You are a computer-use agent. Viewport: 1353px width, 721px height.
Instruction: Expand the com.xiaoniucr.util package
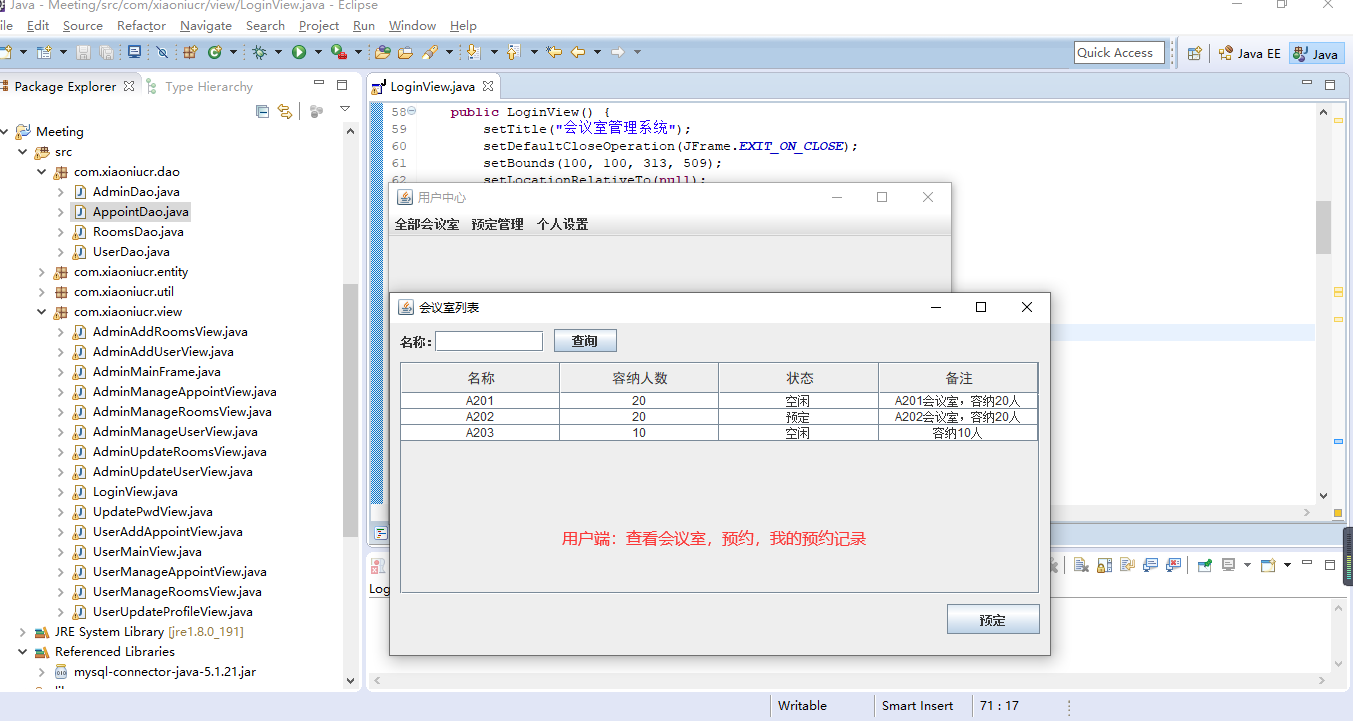point(41,292)
